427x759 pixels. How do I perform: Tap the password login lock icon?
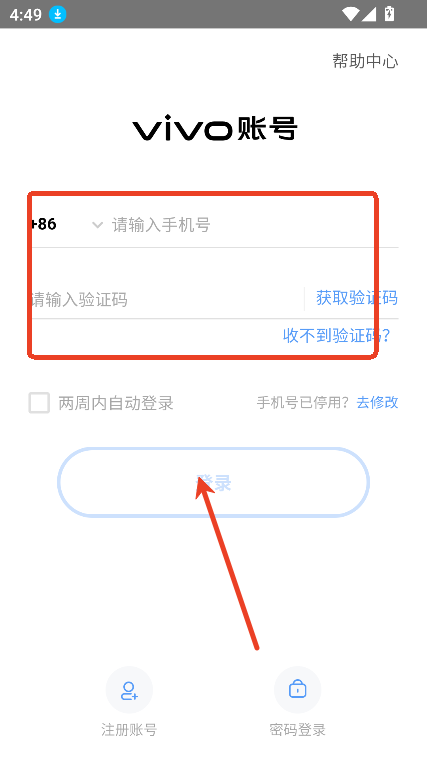pos(297,690)
